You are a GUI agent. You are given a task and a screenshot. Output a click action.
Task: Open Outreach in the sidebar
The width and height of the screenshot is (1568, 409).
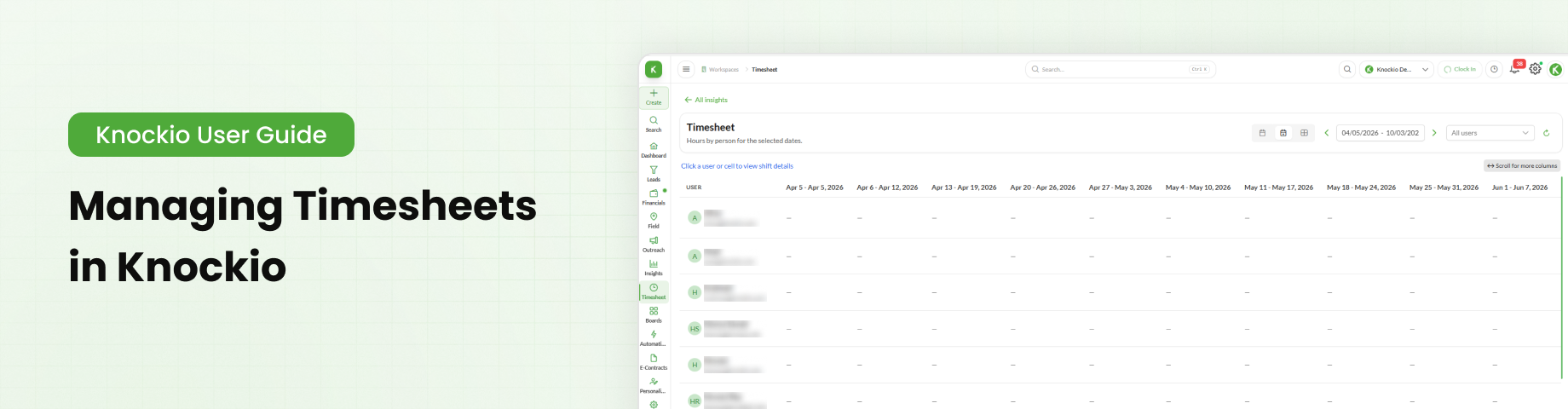tap(654, 245)
